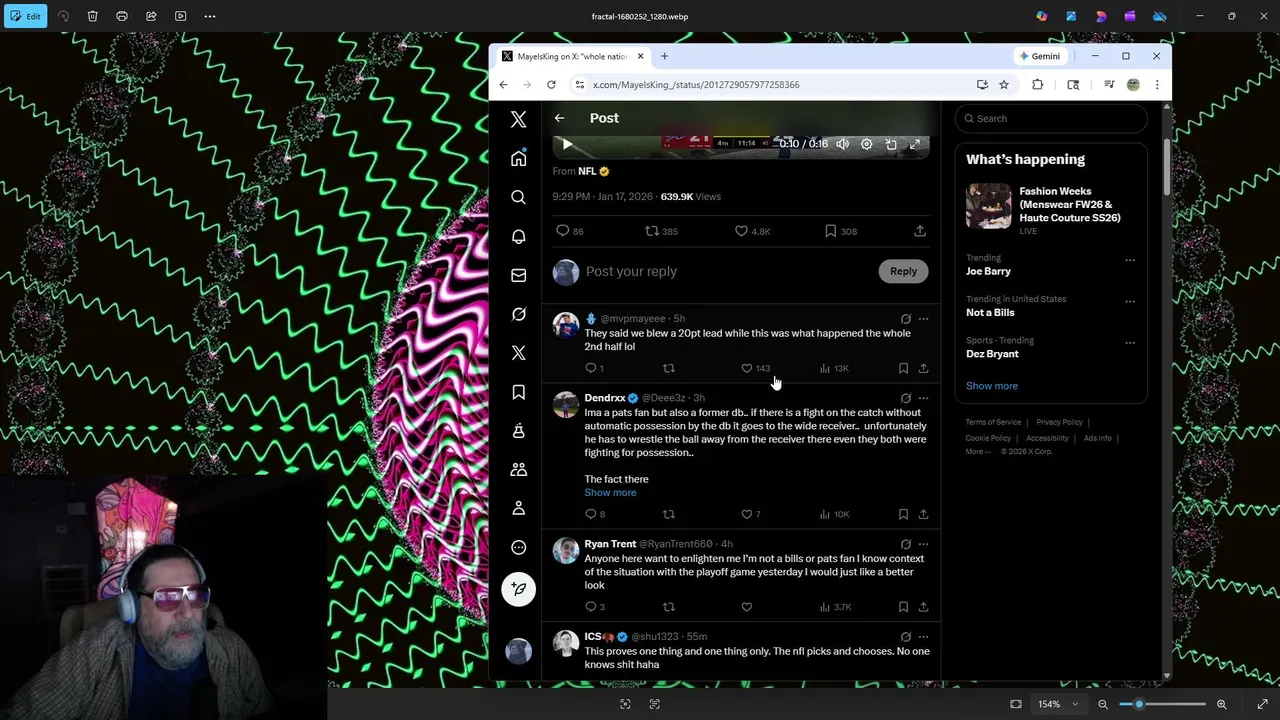Open Clipchamp purple icon in Photos title bar

tap(1130, 16)
